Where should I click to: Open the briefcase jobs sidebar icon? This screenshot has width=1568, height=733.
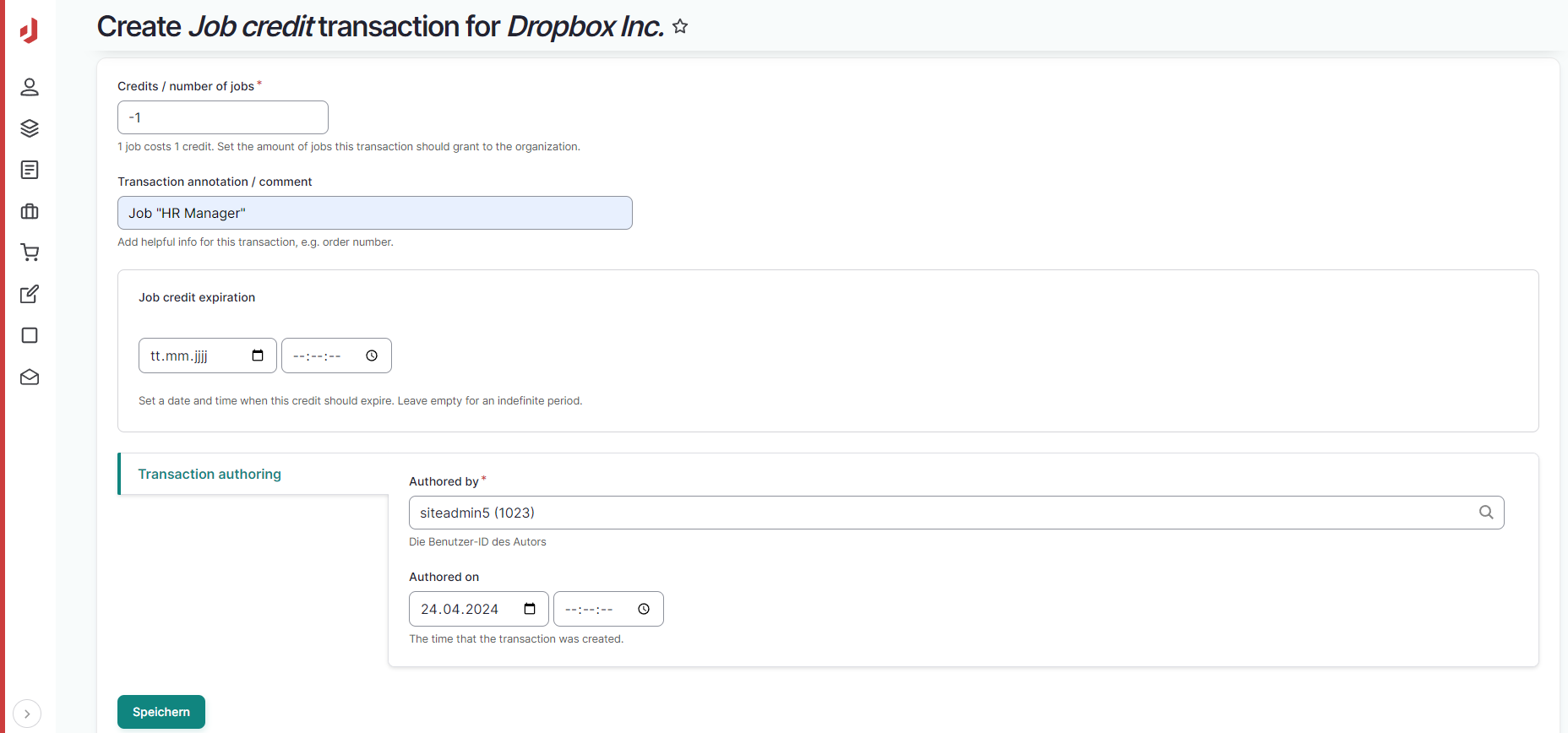[30, 211]
